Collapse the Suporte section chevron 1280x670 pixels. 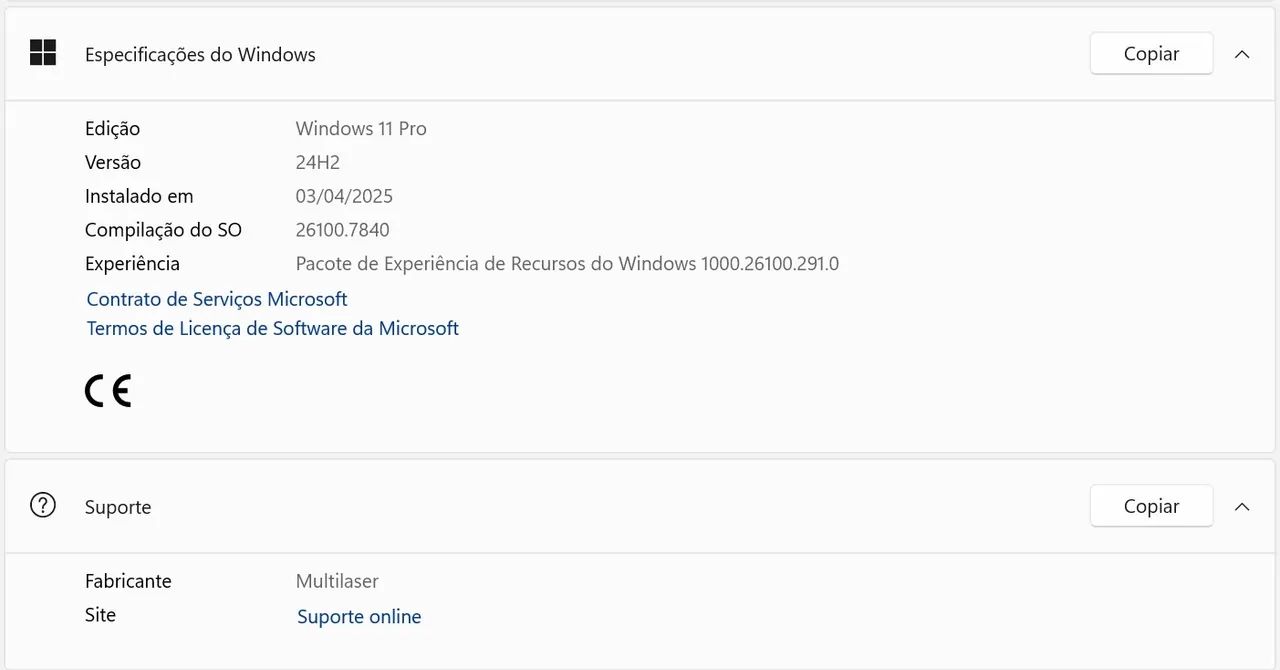(x=1242, y=507)
